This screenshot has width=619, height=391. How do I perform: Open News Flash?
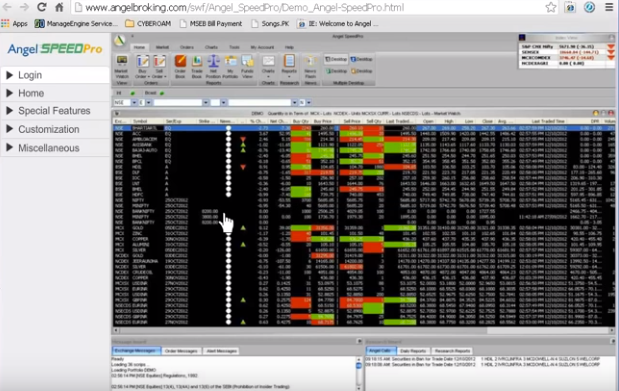pyautogui.click(x=310, y=66)
